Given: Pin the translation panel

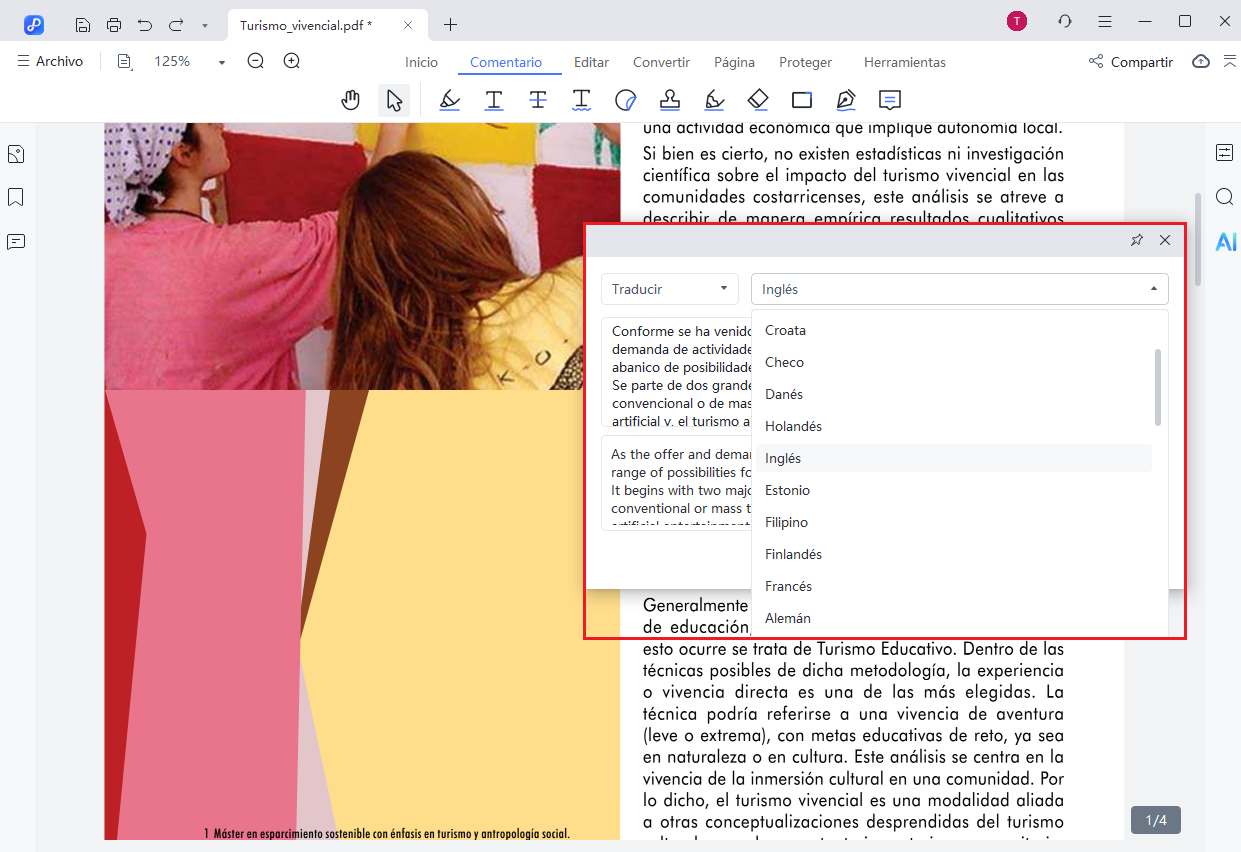Looking at the screenshot, I should pos(1137,240).
